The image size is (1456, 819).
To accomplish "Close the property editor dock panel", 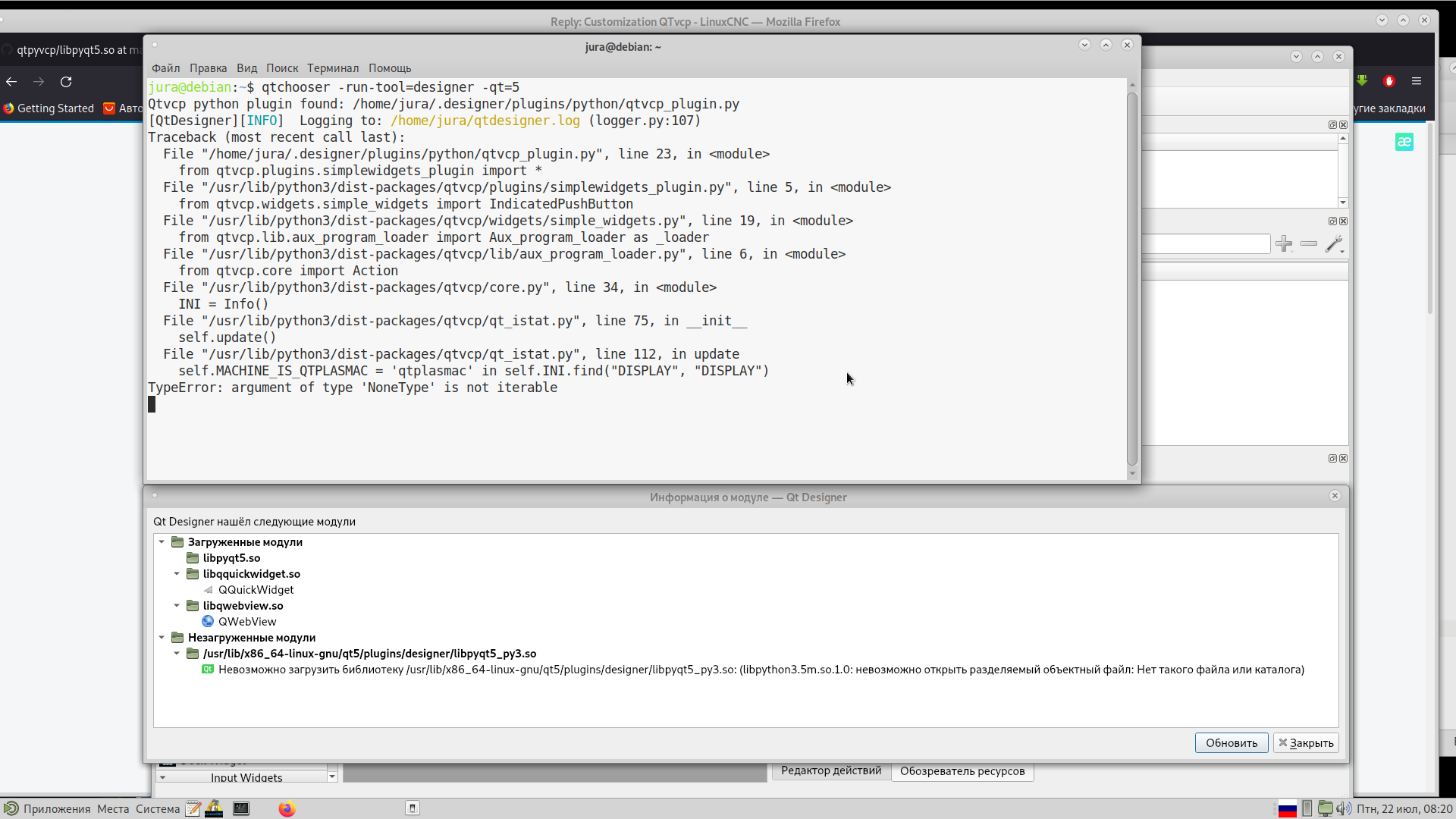I will [1343, 221].
